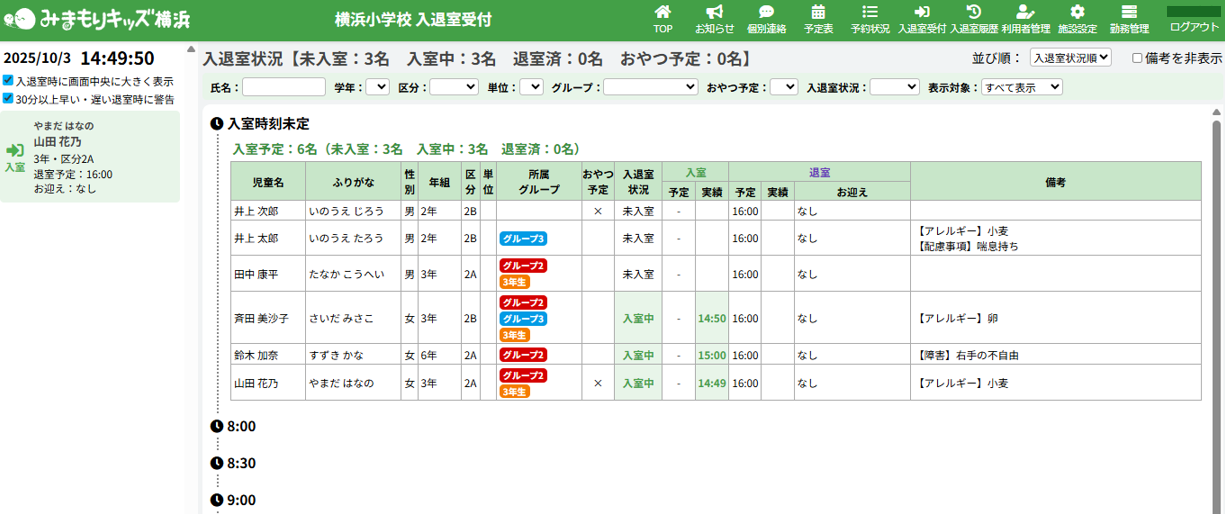Viewport: 1225px width, 514px height.
Task: Open 予約状況 list icon
Action: pos(870,12)
